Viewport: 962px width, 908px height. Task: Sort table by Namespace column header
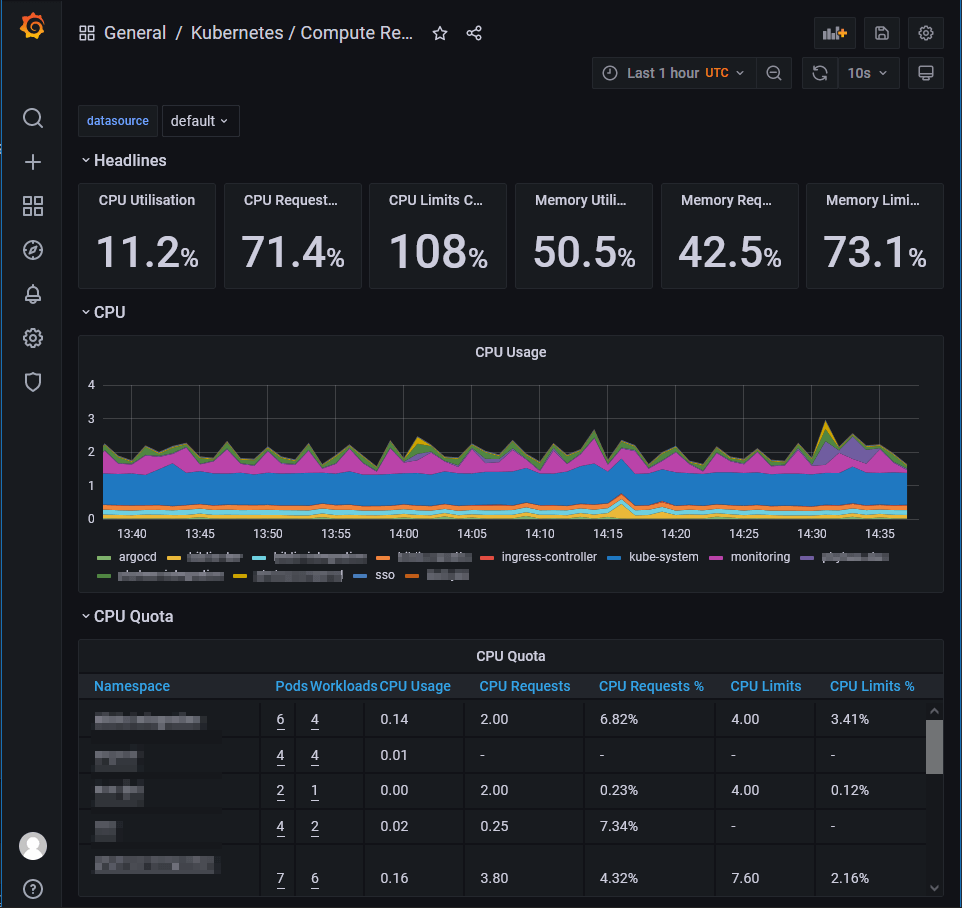(x=132, y=686)
